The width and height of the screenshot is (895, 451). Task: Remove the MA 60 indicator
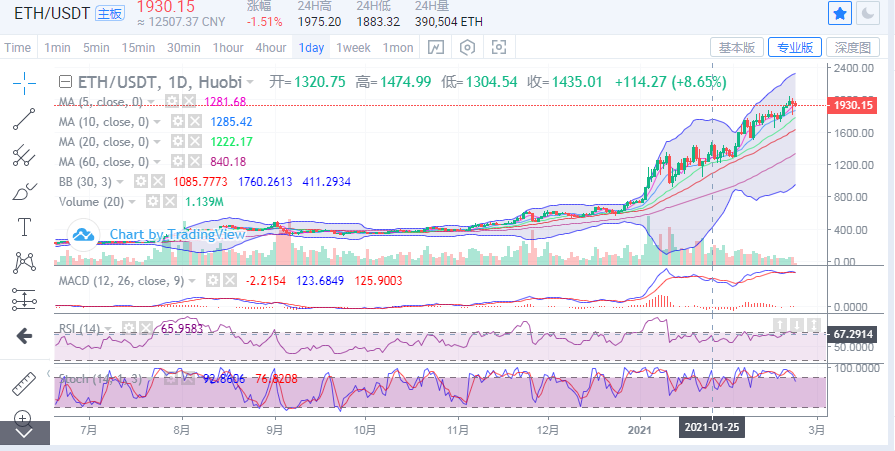click(x=195, y=162)
